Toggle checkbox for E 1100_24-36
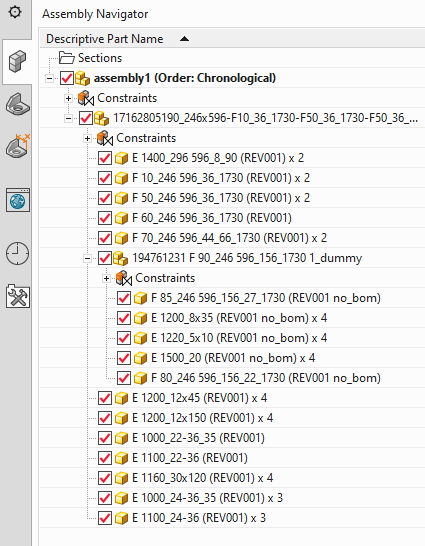The image size is (425, 546). coord(105,518)
